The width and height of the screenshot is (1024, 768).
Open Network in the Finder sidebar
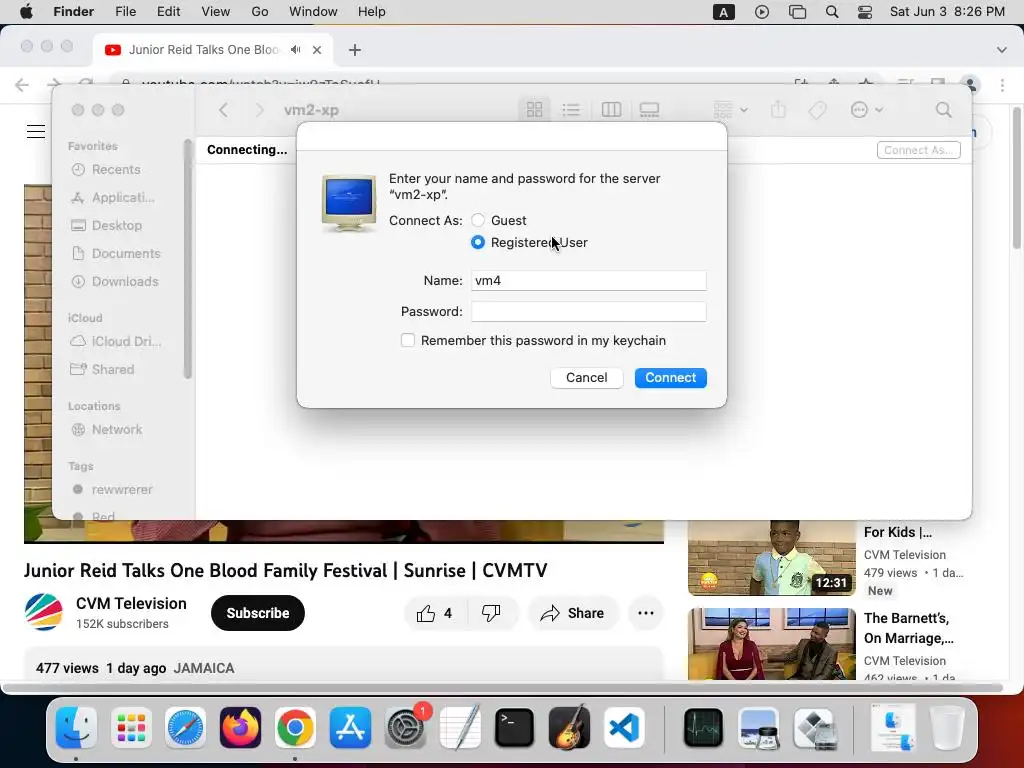[107, 430]
